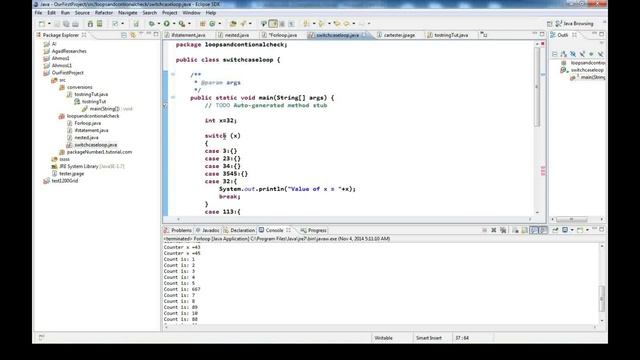Switch to the Java Browsing perspective

[575, 24]
